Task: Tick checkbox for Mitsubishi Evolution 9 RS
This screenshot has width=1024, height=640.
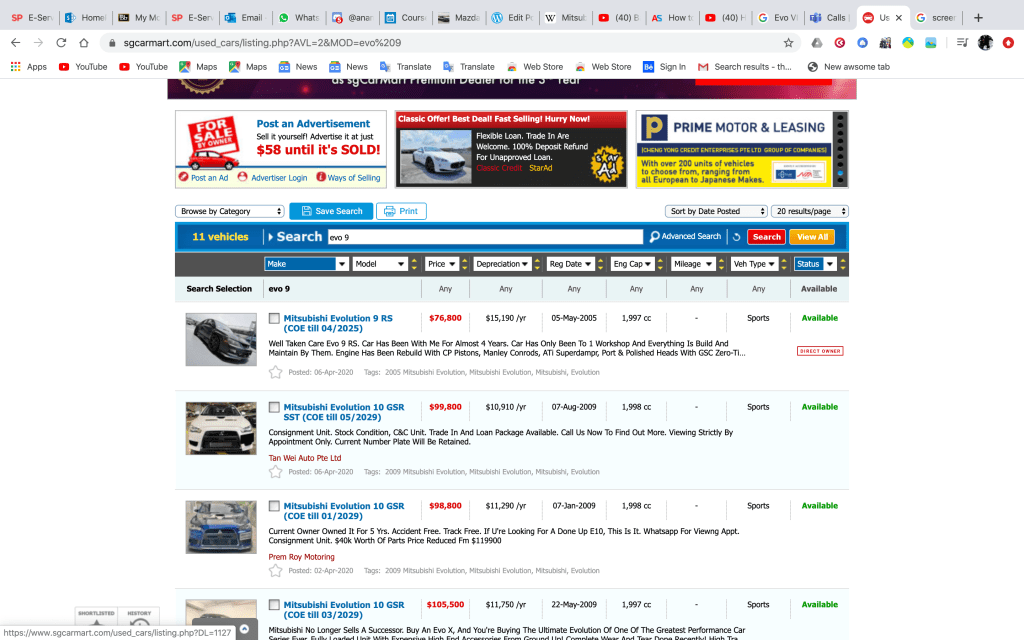Action: (x=275, y=319)
